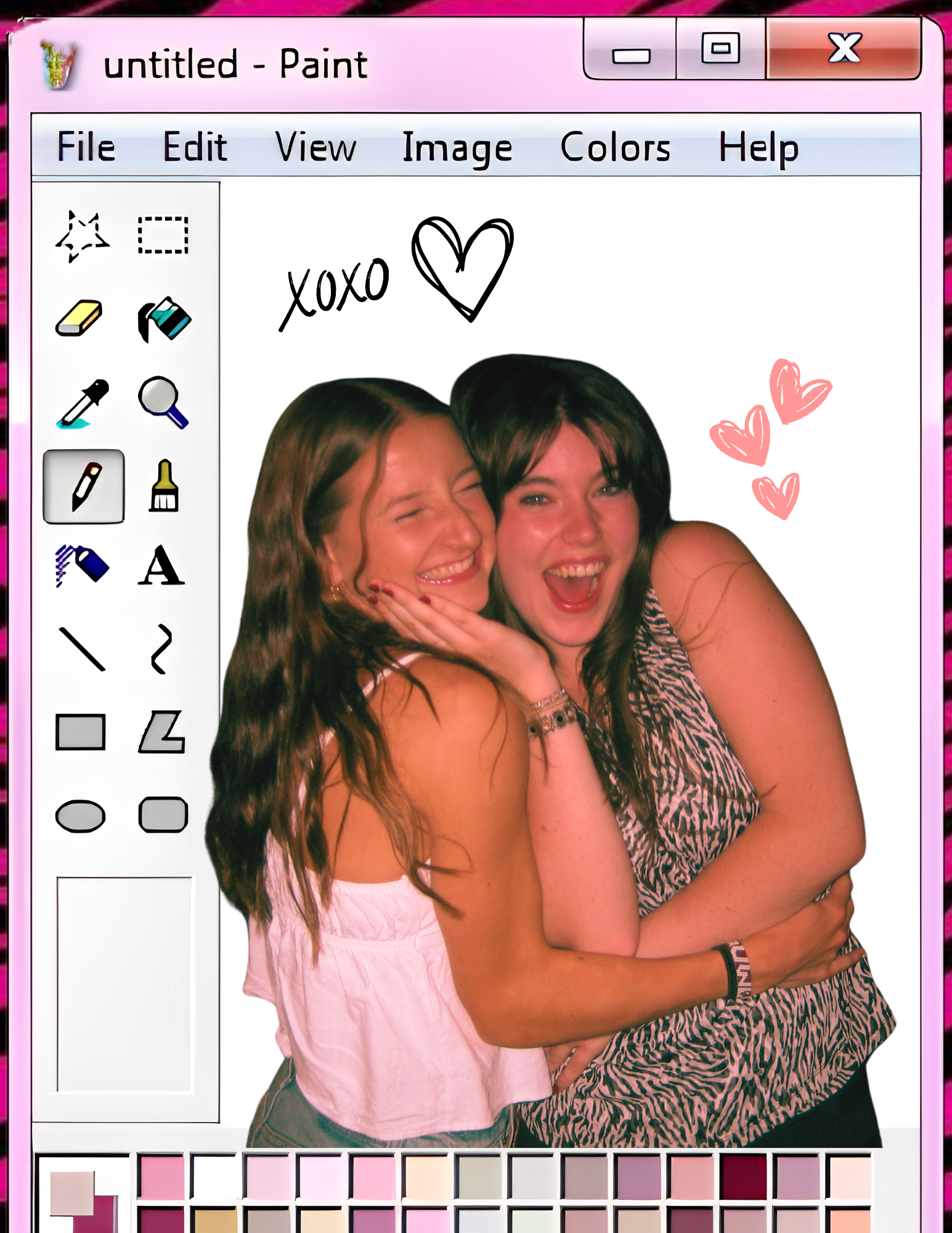The width and height of the screenshot is (952, 1233).
Task: Choose the Curve tool
Action: click(x=161, y=649)
